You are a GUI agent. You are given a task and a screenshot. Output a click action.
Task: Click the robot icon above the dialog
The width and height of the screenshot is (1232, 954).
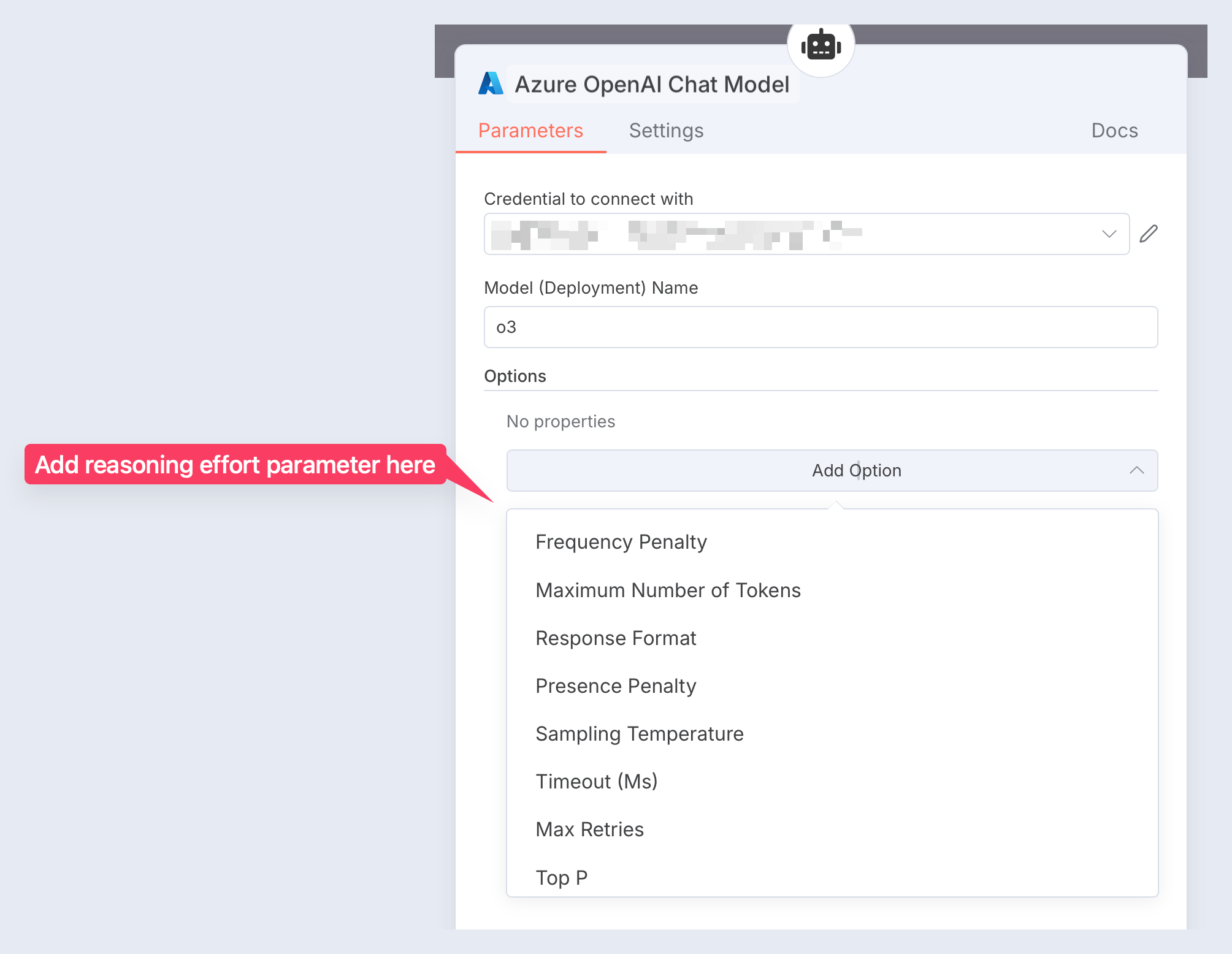coord(821,44)
